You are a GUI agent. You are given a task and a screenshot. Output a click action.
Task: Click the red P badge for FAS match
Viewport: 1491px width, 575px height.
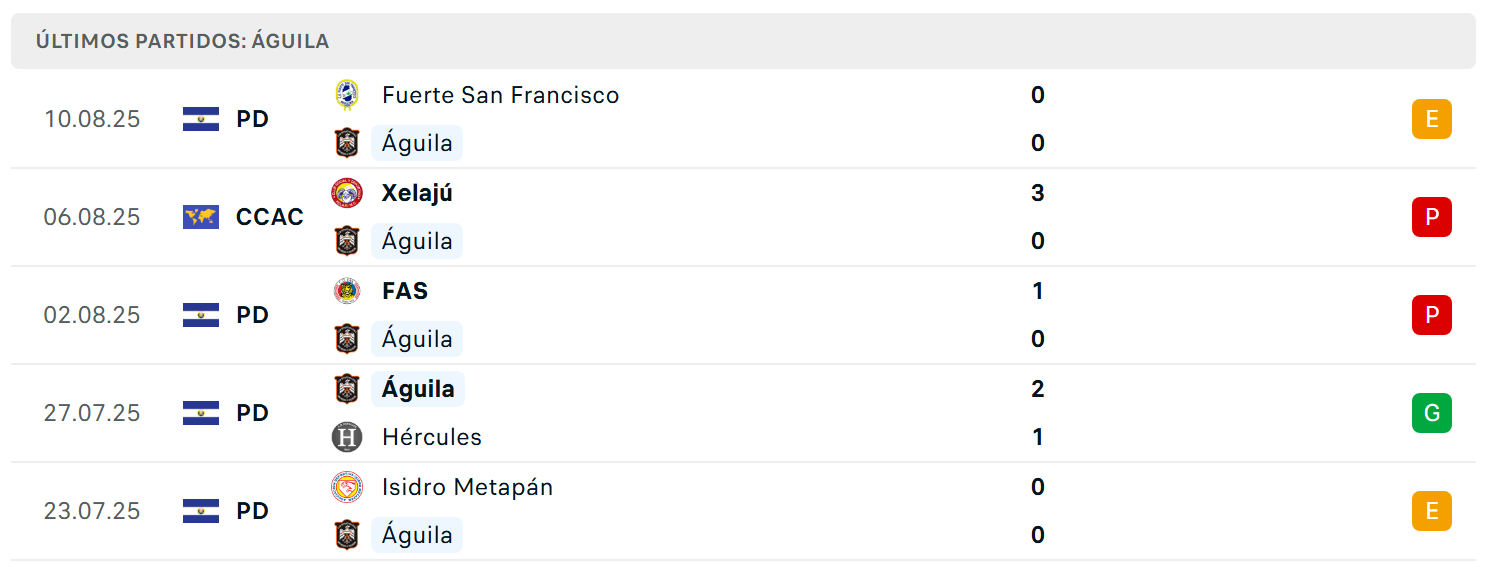pyautogui.click(x=1432, y=315)
